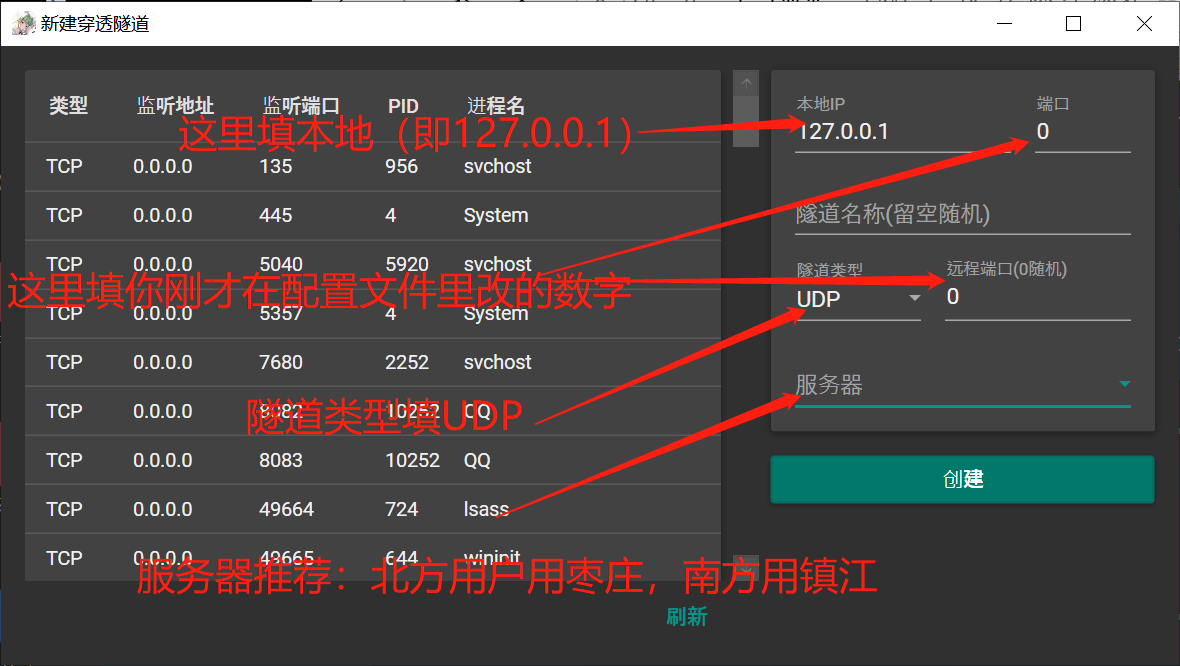1180x666 pixels.
Task: Select the svchost row with port 135
Action: [372, 167]
